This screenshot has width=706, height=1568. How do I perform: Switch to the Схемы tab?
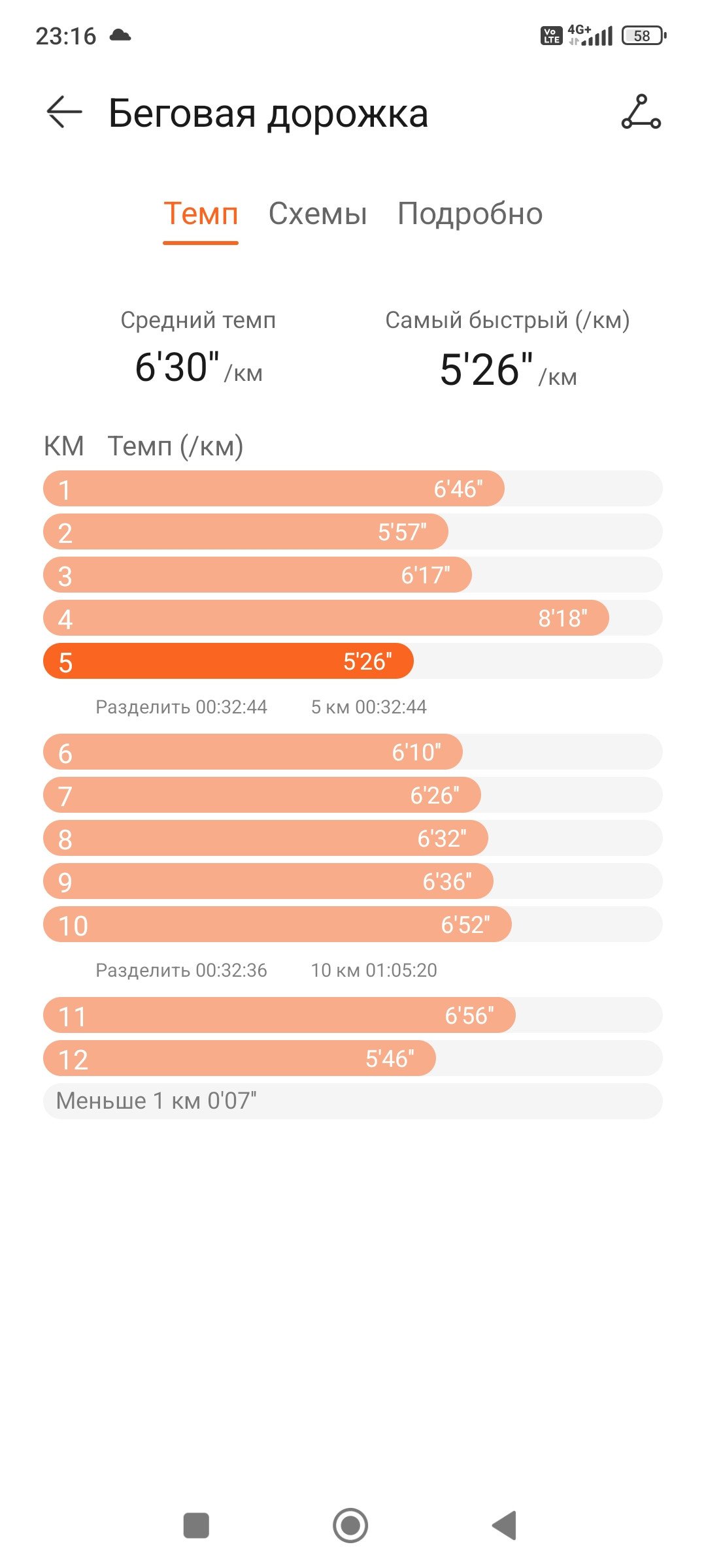tap(318, 214)
